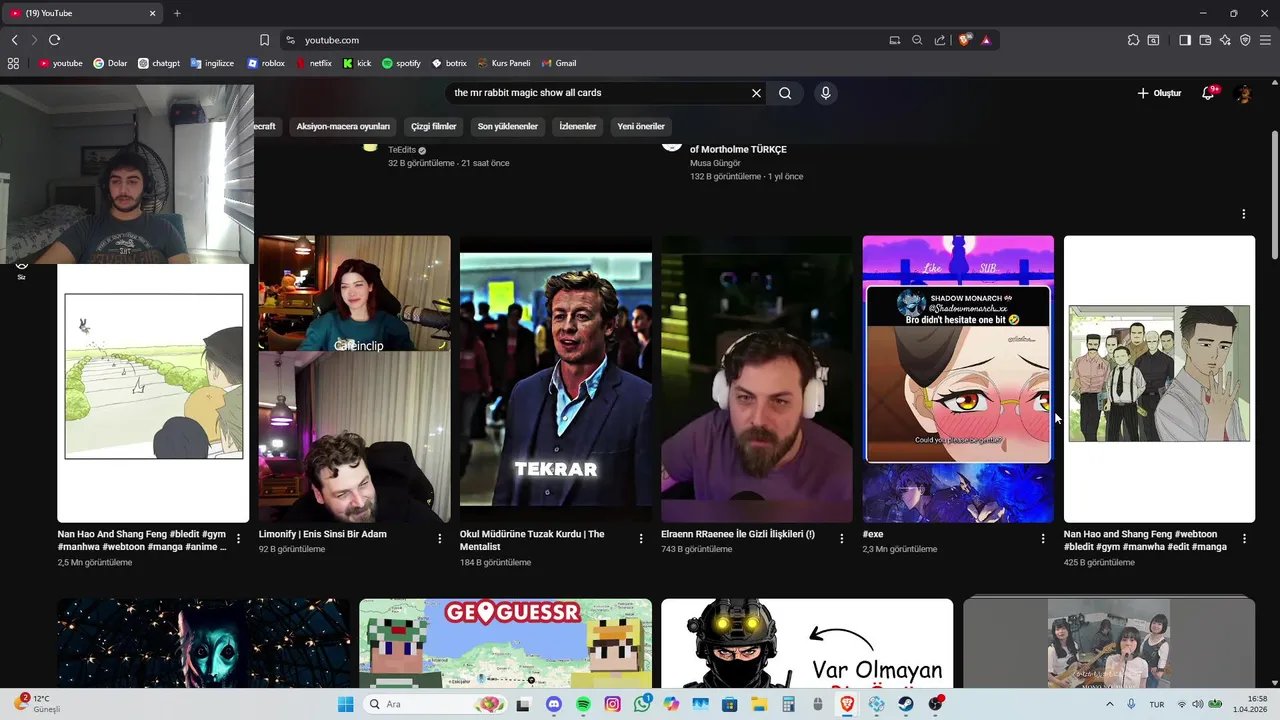Open the browser extensions puzzle icon
1280x720 pixels.
pos(1133,40)
